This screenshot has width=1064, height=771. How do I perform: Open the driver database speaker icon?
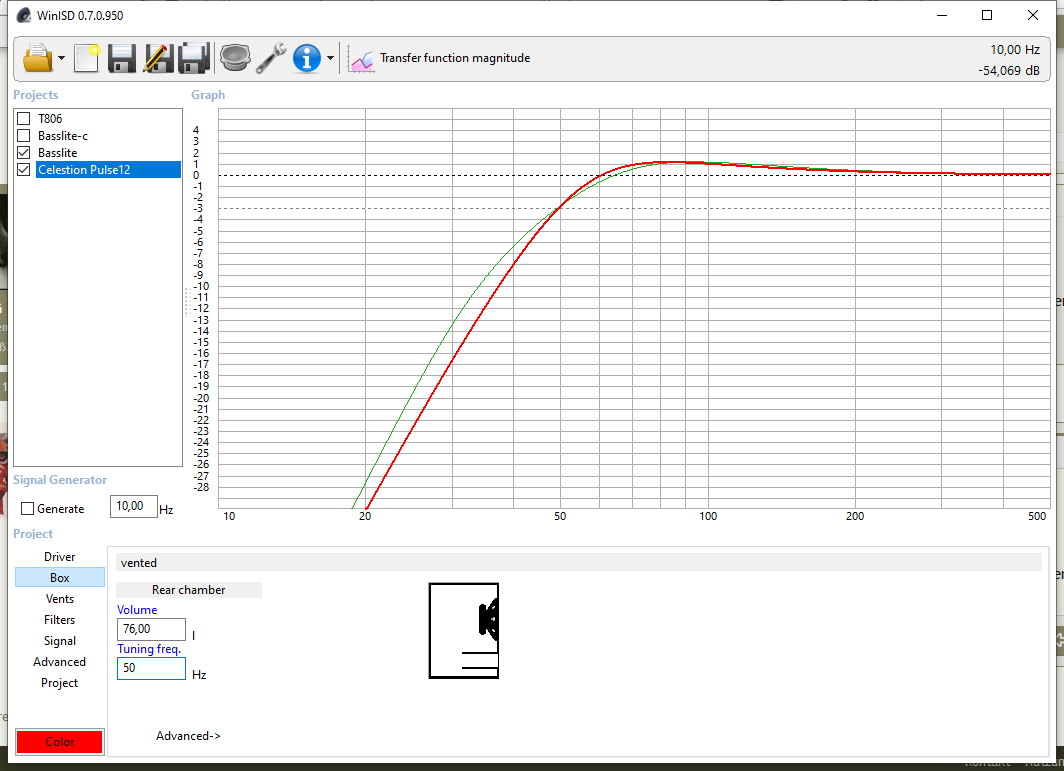(235, 58)
